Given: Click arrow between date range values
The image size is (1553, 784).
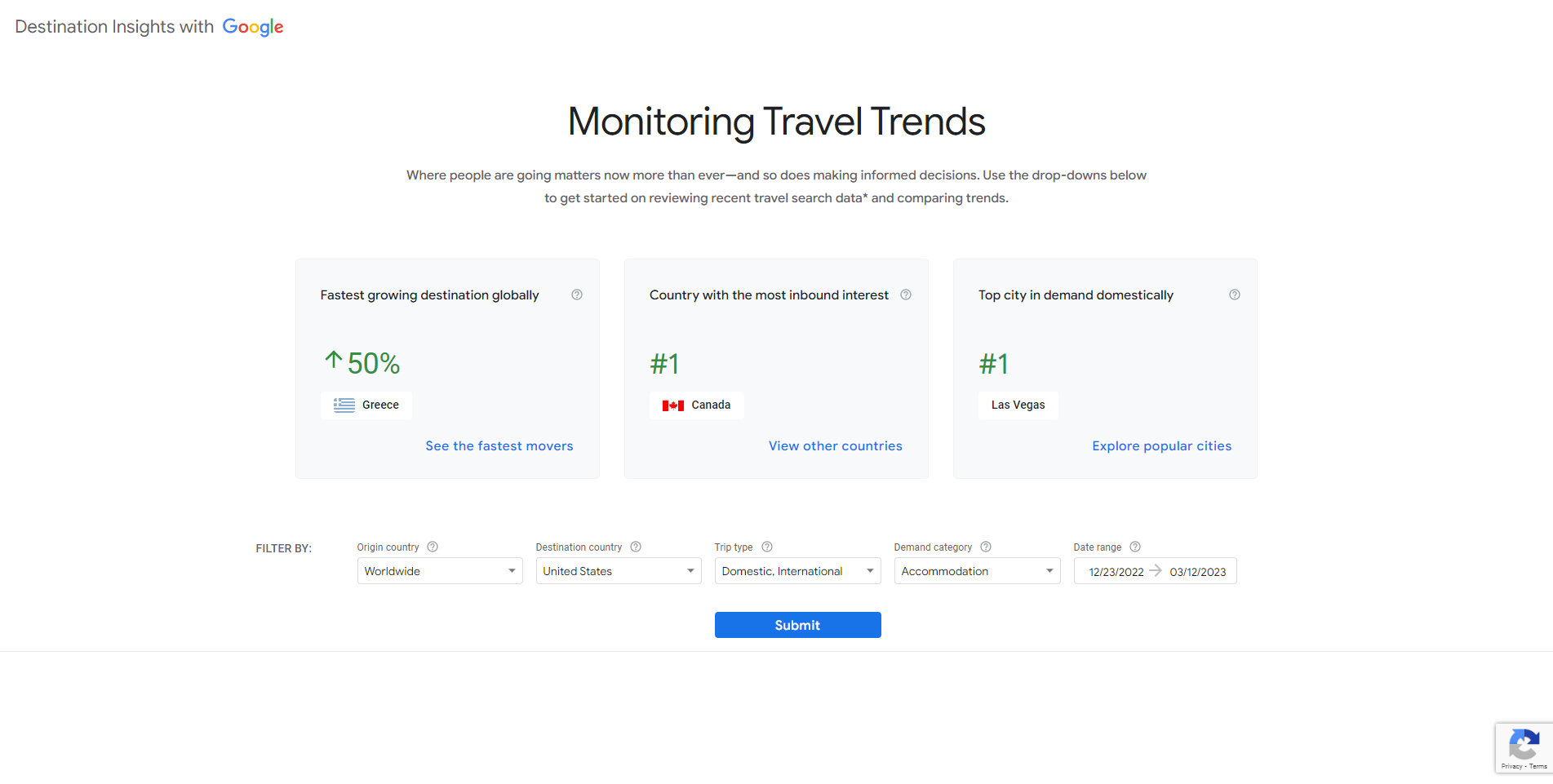Looking at the screenshot, I should coord(1156,570).
